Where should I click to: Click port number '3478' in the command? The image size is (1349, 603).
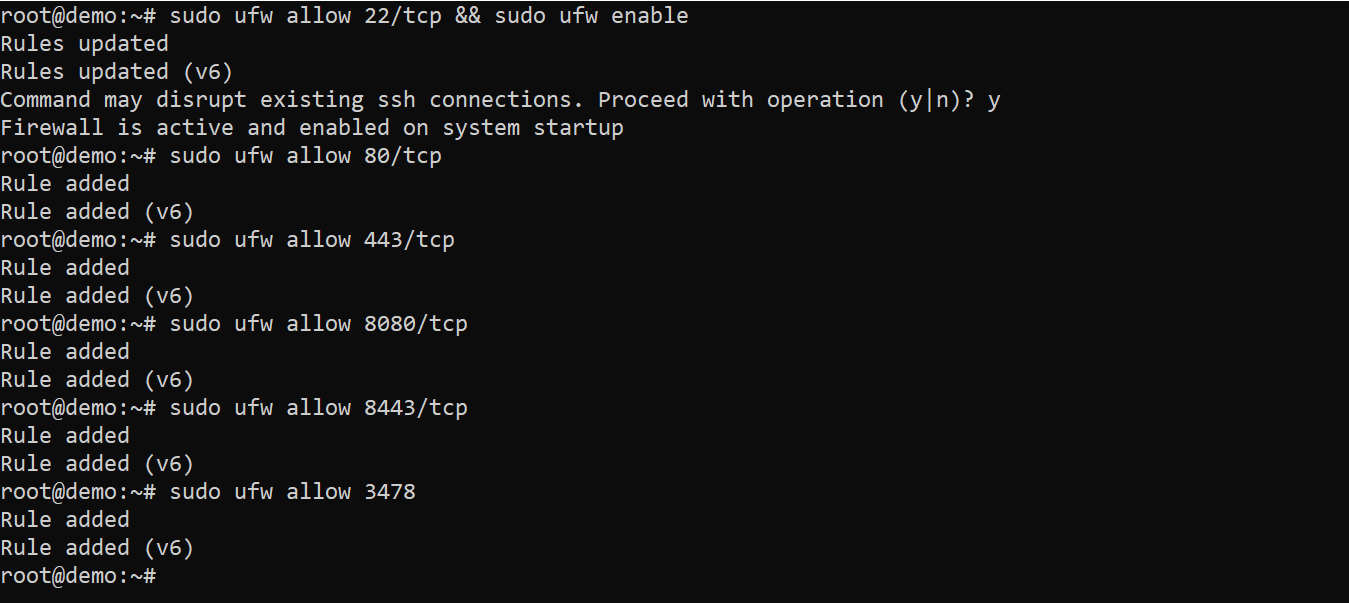pyautogui.click(x=390, y=492)
